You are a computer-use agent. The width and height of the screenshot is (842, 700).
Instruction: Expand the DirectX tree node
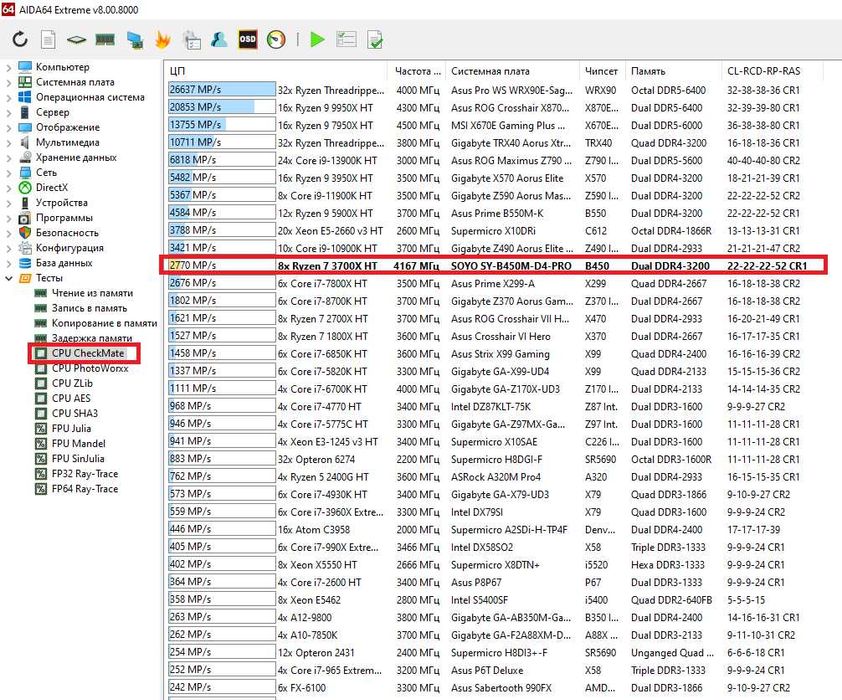pyautogui.click(x=9, y=188)
